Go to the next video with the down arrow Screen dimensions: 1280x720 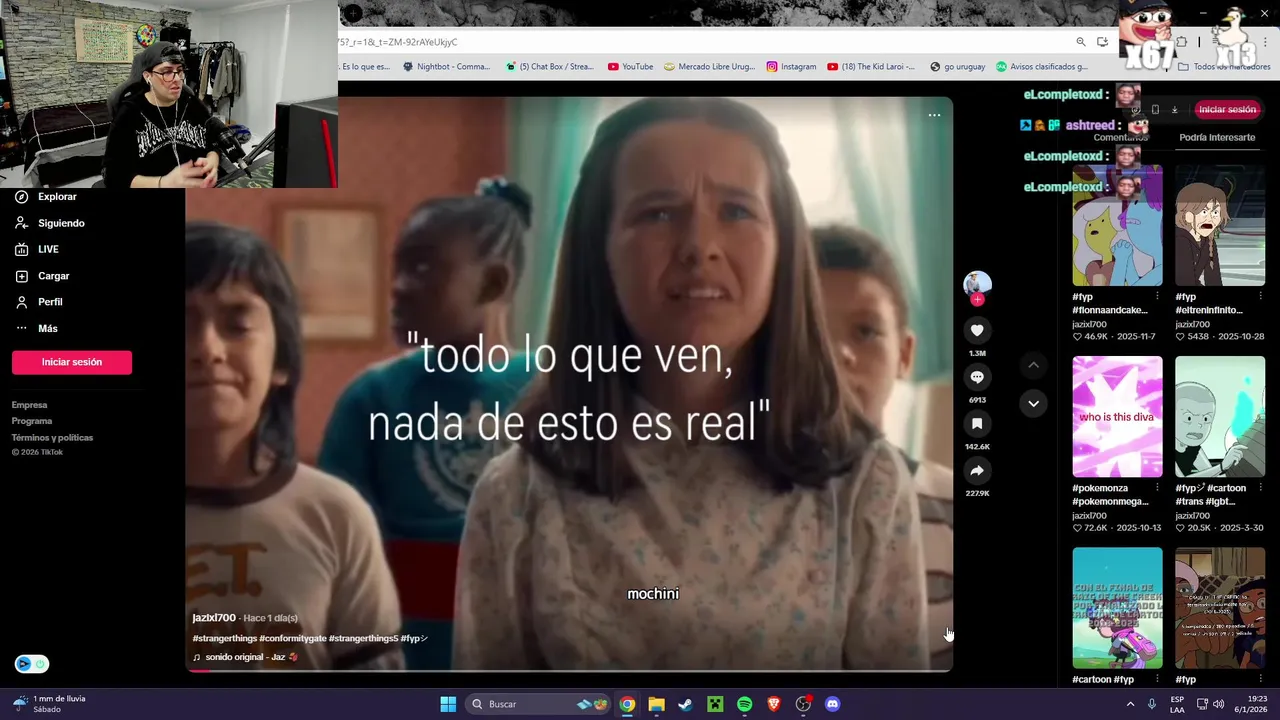pos(1033,403)
